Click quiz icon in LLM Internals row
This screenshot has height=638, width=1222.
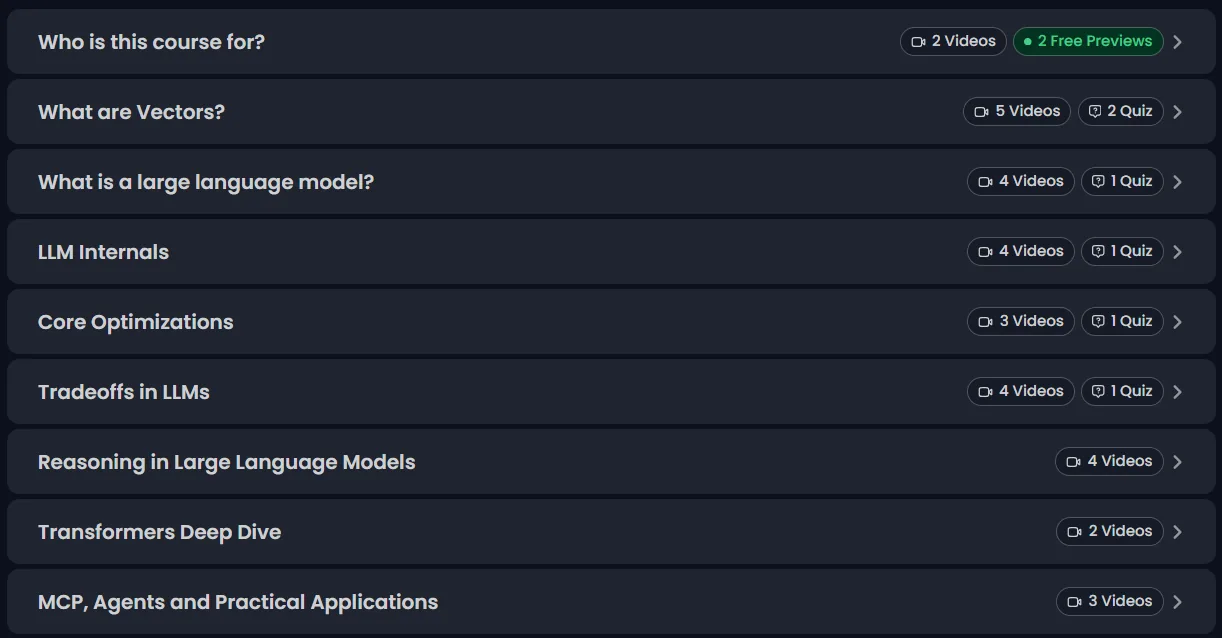point(1098,252)
